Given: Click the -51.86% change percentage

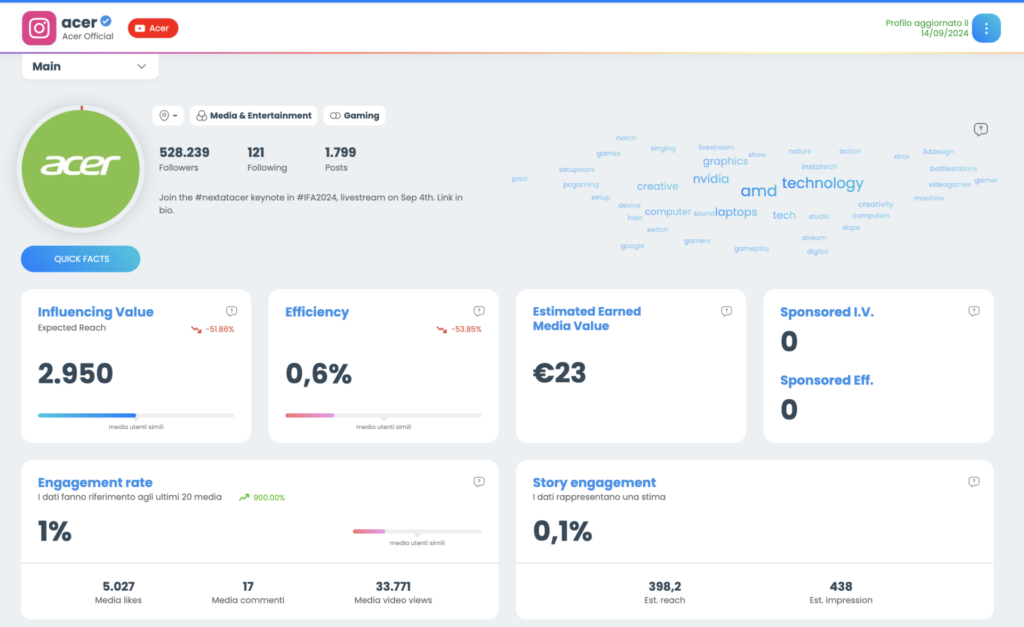Looking at the screenshot, I should pos(219,329).
